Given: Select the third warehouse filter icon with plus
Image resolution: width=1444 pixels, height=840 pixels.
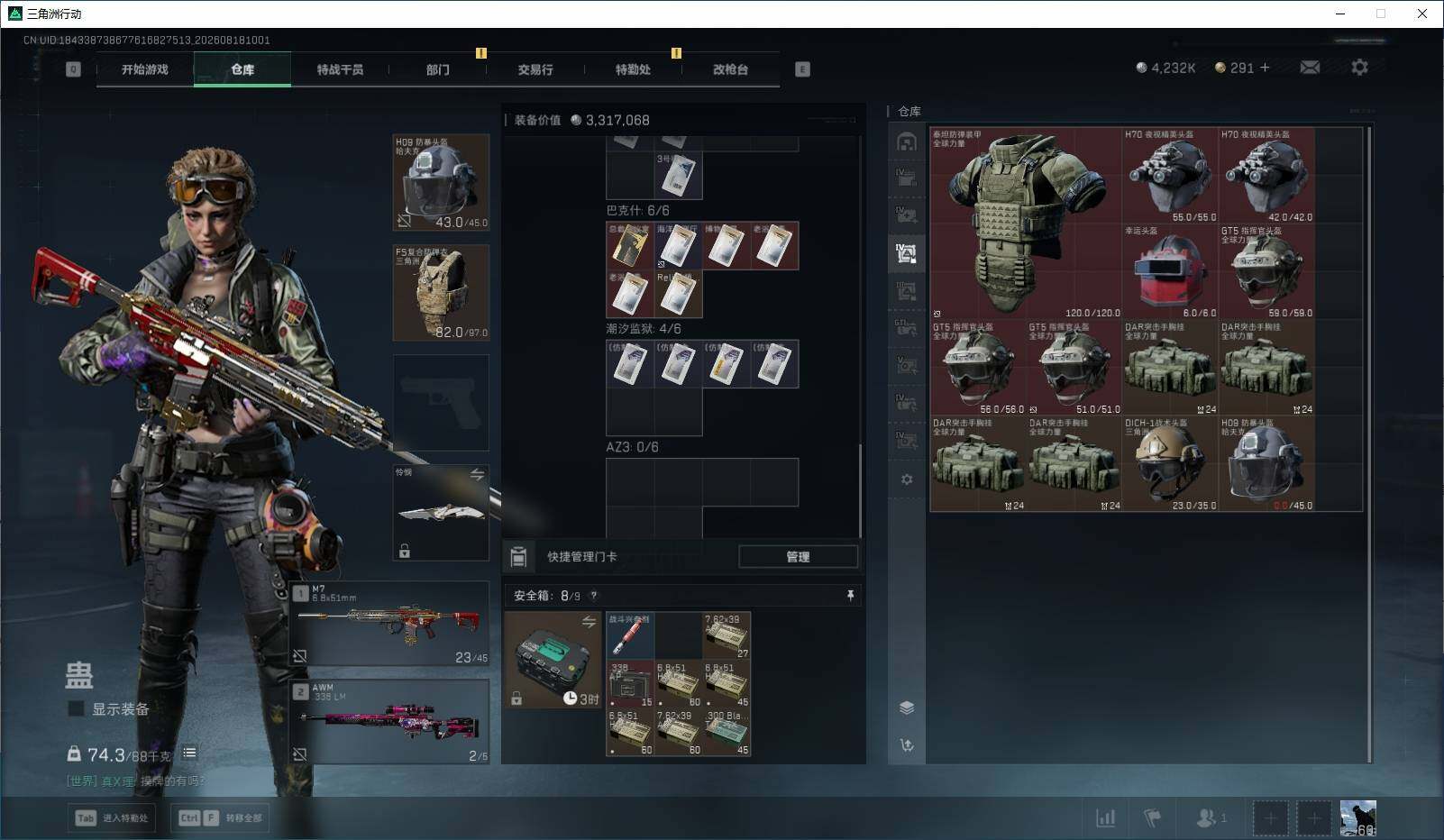Looking at the screenshot, I should click(907, 215).
